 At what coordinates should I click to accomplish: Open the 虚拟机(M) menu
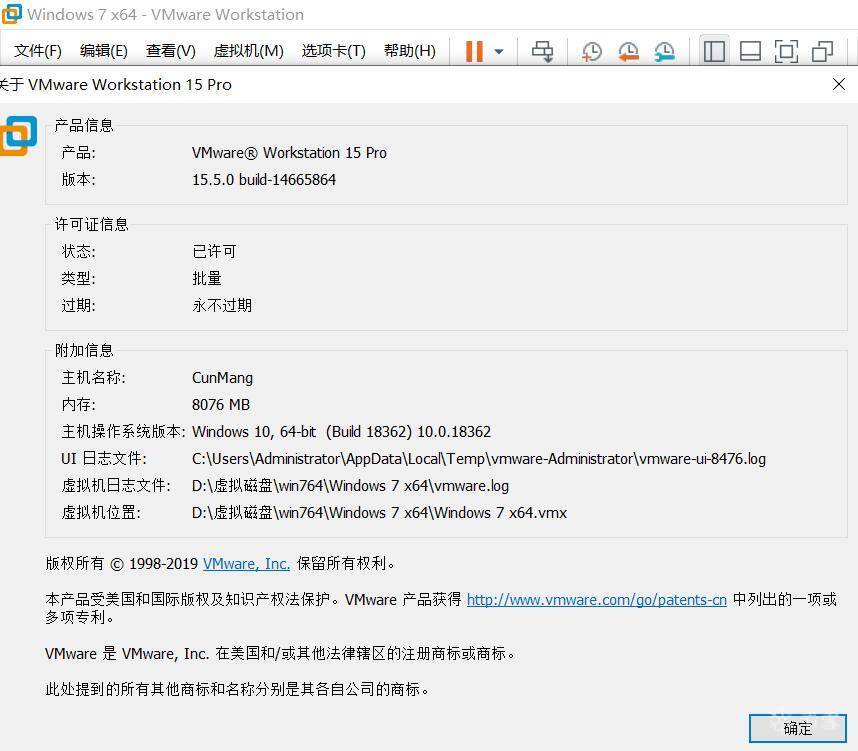coord(248,51)
